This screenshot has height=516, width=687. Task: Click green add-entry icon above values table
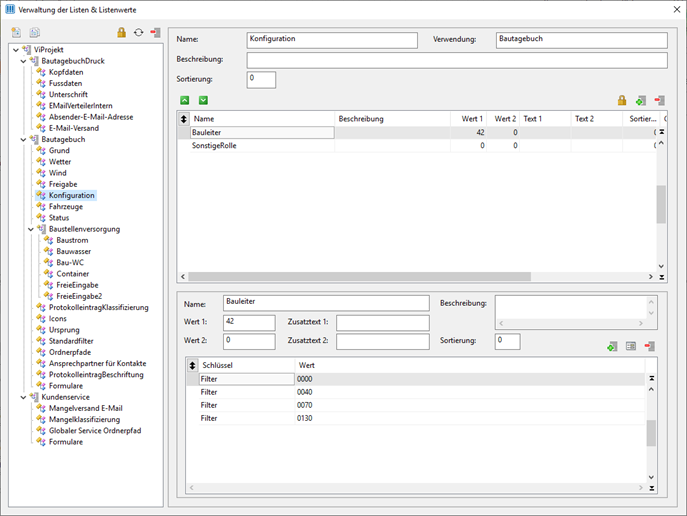[641, 101]
